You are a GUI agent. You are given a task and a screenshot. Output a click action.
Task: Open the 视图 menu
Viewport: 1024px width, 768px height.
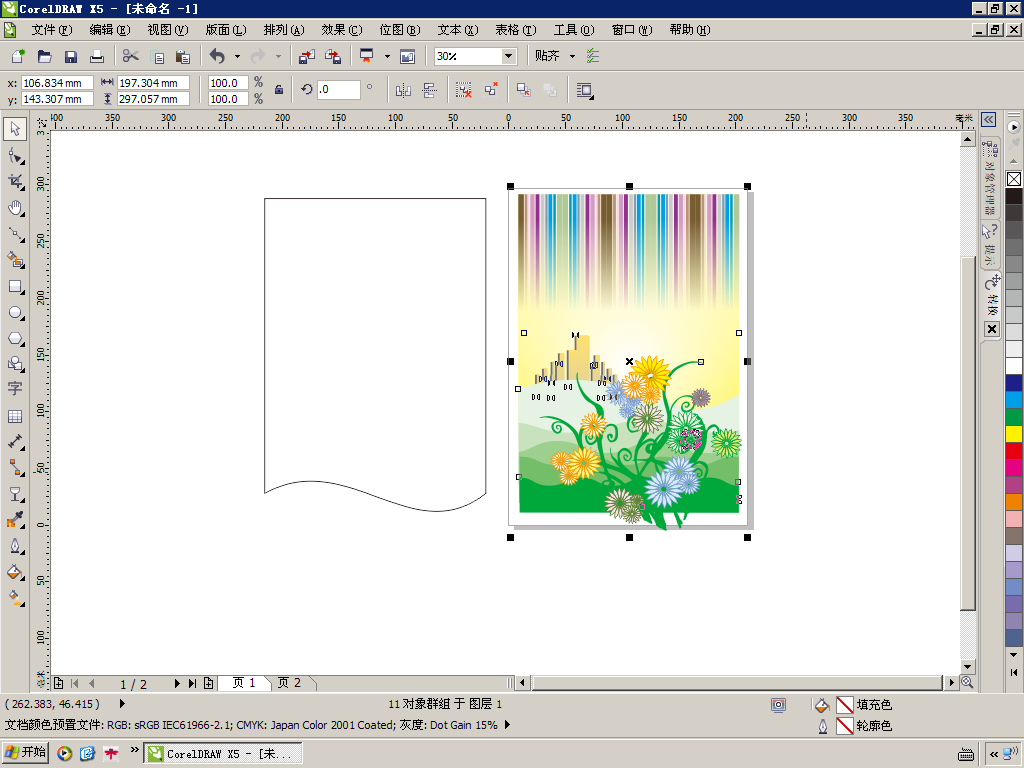168,30
